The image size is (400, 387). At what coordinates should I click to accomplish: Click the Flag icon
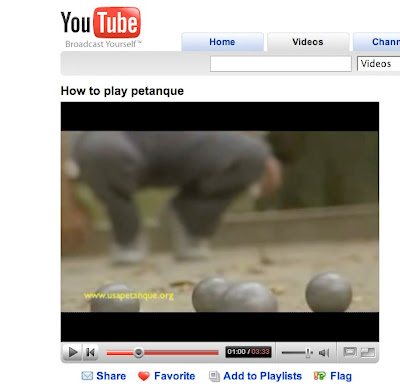point(320,376)
